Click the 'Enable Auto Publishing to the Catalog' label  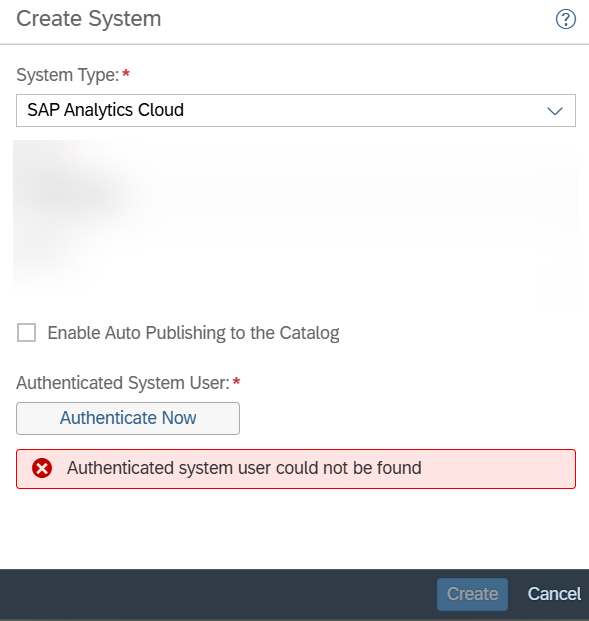pyautogui.click(x=193, y=333)
